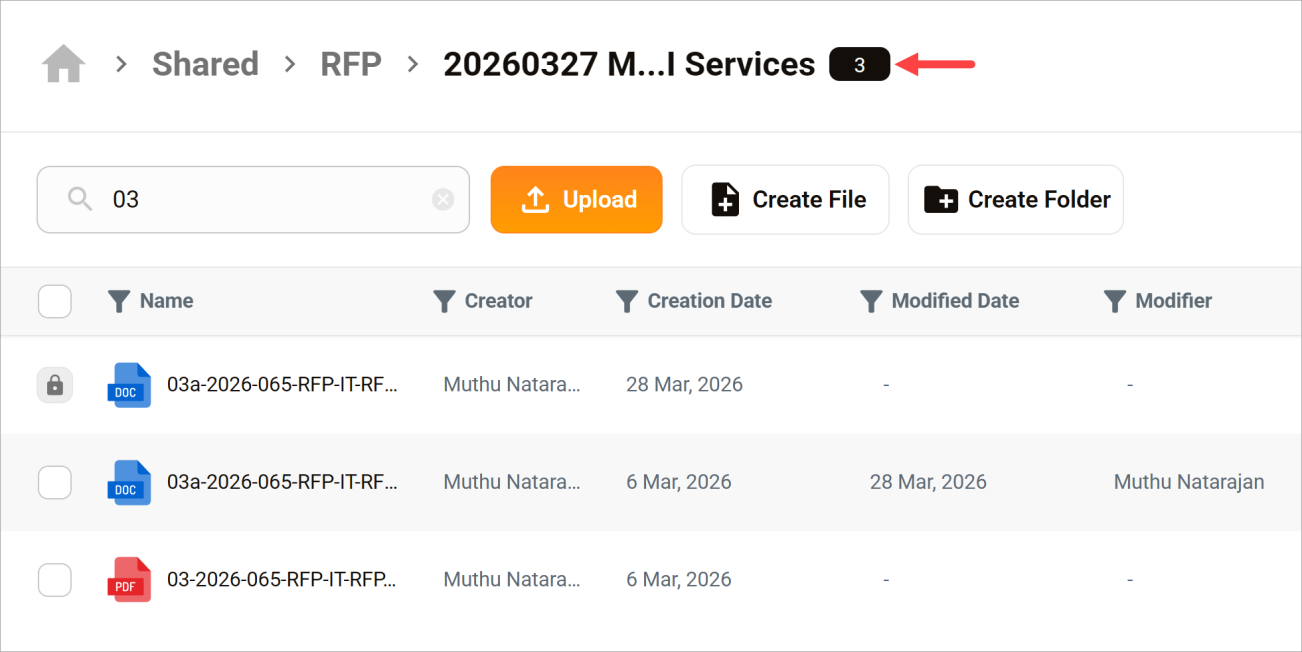Open the Modified Date column filter
The width and height of the screenshot is (1302, 652).
871,301
